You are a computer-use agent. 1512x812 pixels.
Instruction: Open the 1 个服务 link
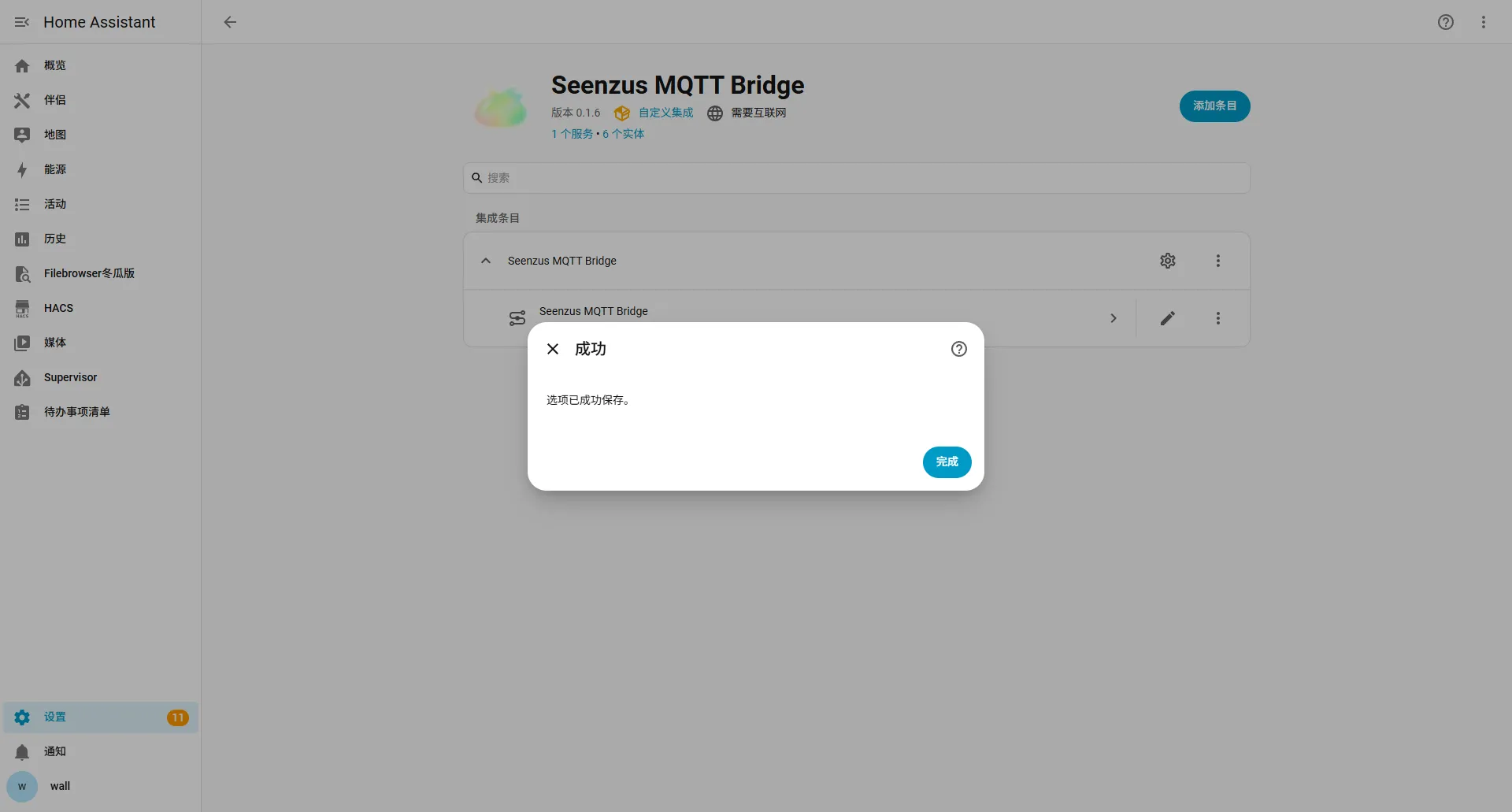tap(573, 134)
